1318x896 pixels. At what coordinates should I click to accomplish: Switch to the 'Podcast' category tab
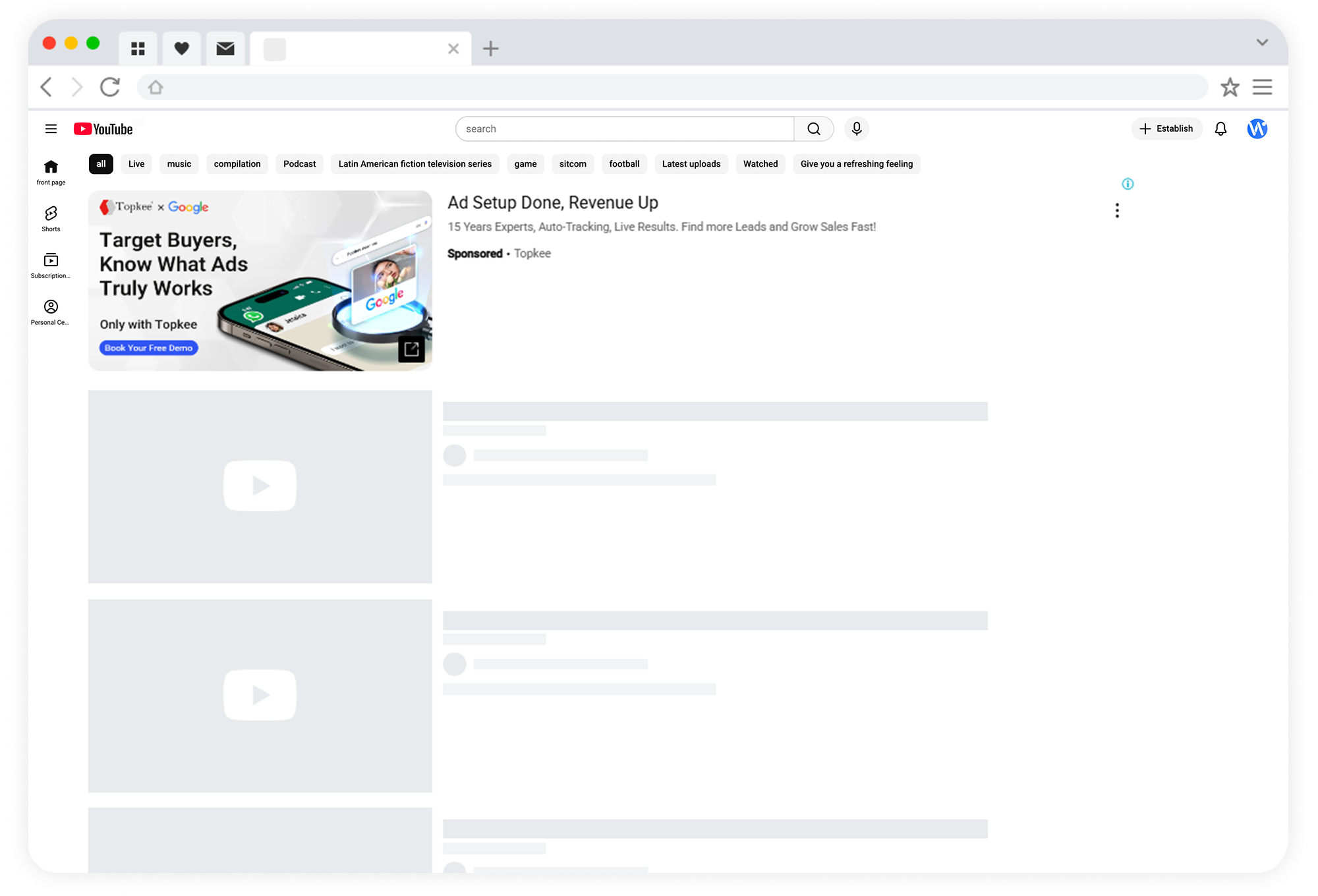click(299, 164)
